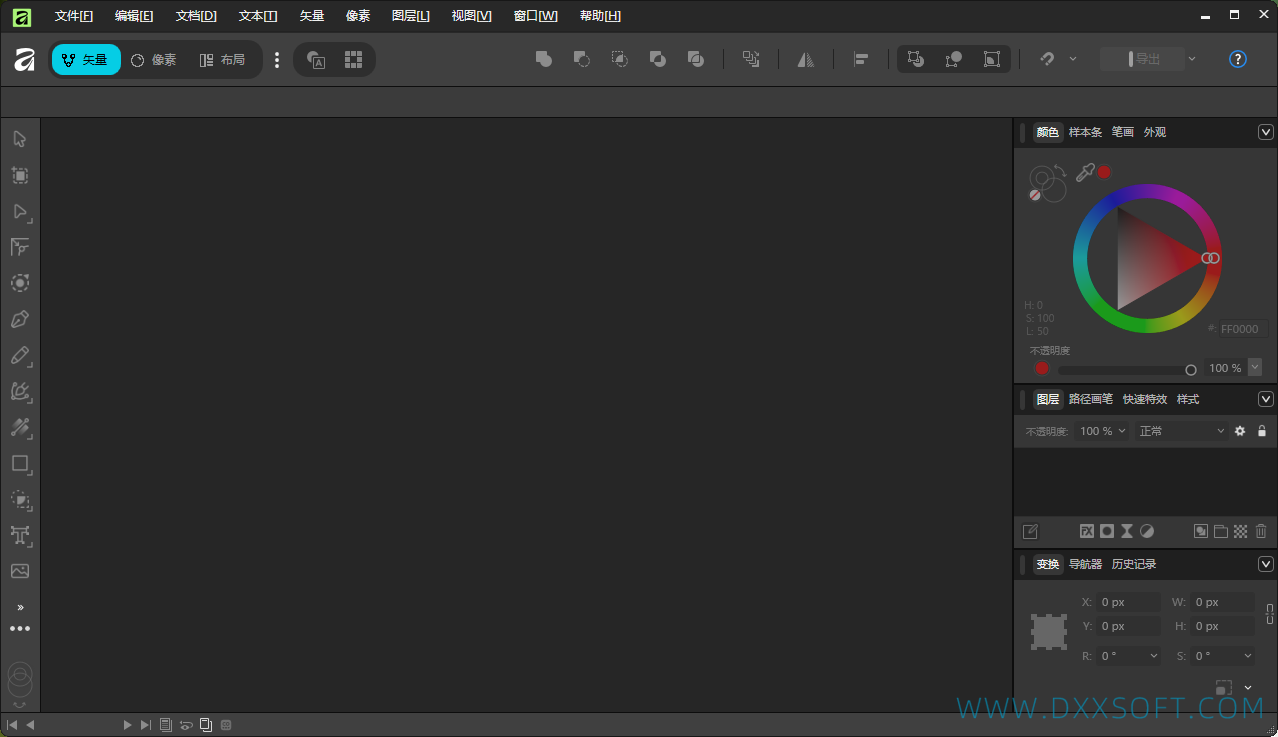Viewport: 1278px width, 737px height.
Task: Switch to the 导航器 navigator tab
Action: [1085, 564]
